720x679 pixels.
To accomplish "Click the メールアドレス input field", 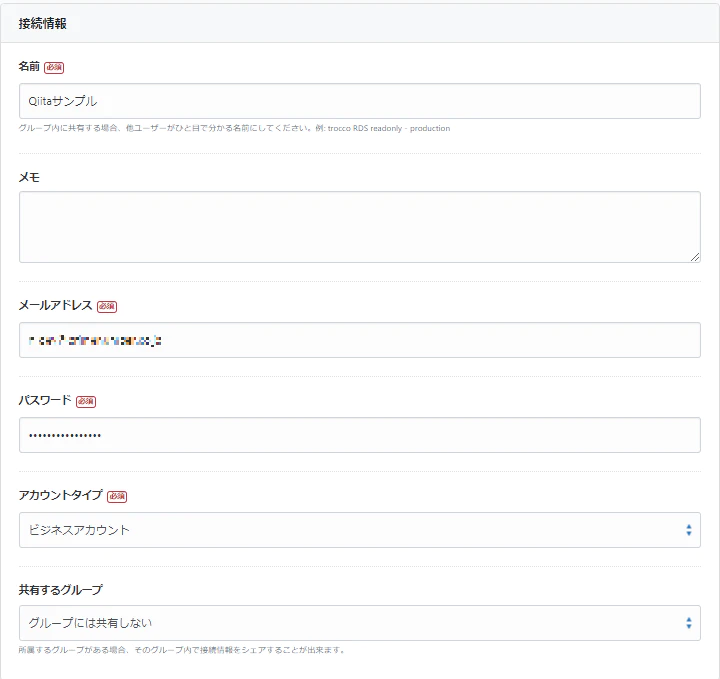I will 359,340.
